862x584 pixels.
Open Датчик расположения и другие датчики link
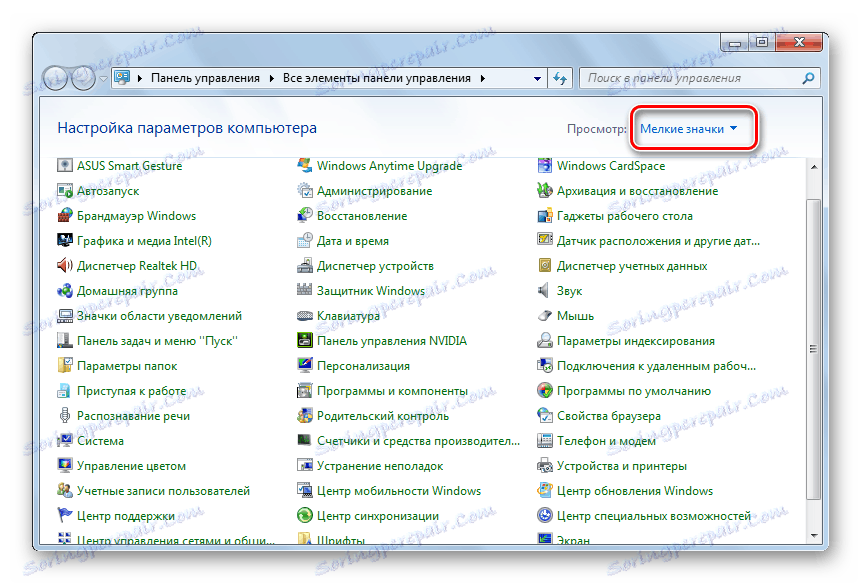pos(658,241)
